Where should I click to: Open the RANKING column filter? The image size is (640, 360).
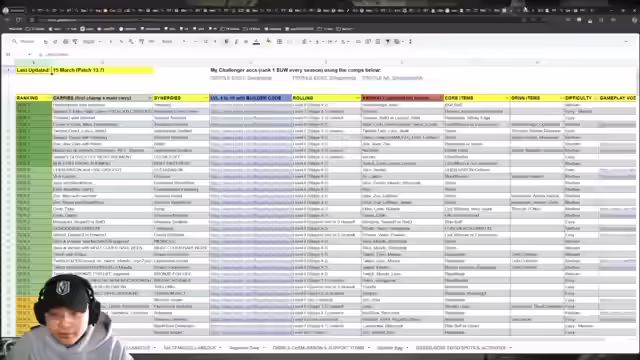tap(49, 98)
